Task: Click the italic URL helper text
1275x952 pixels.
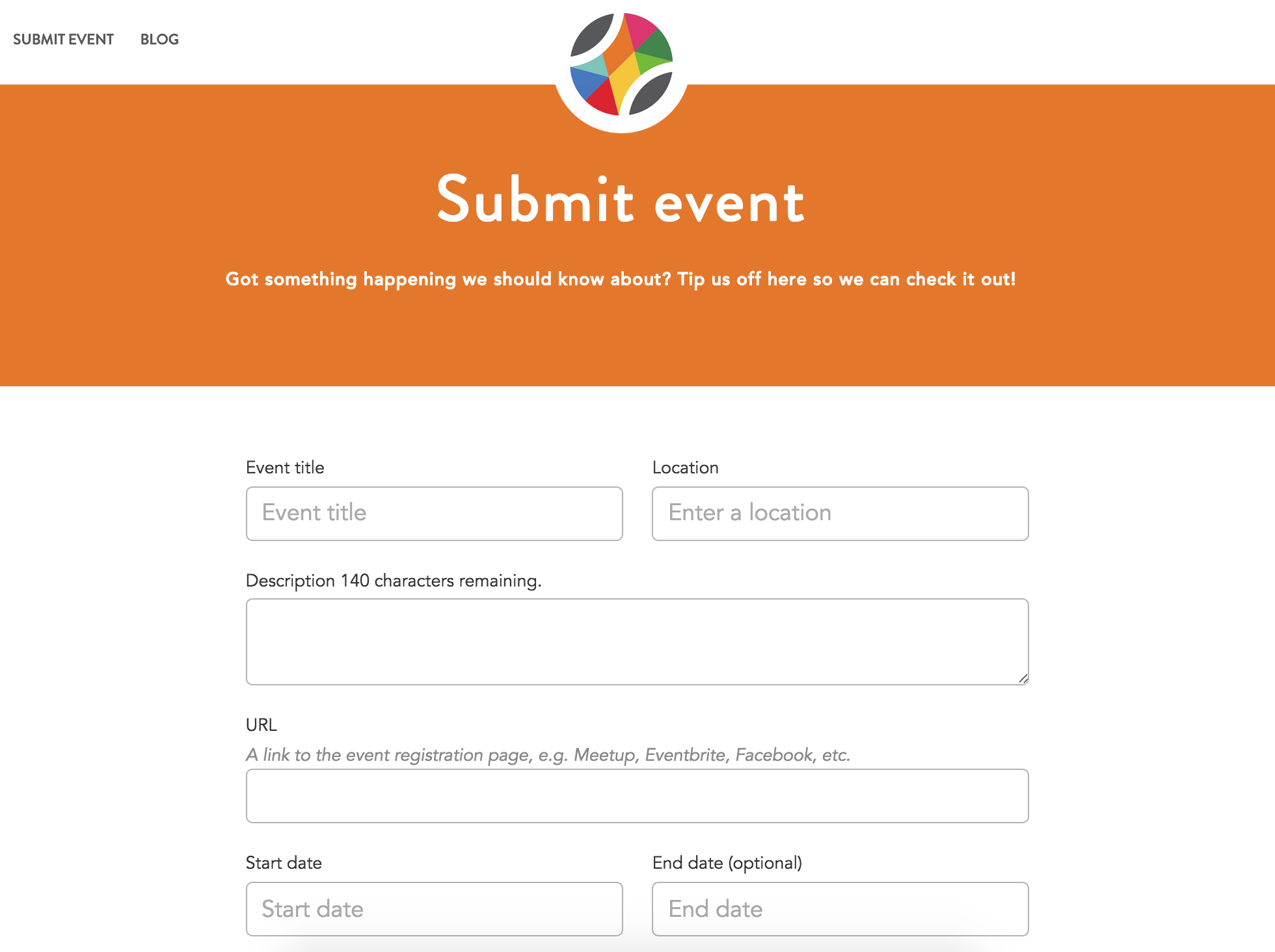Action: click(548, 755)
